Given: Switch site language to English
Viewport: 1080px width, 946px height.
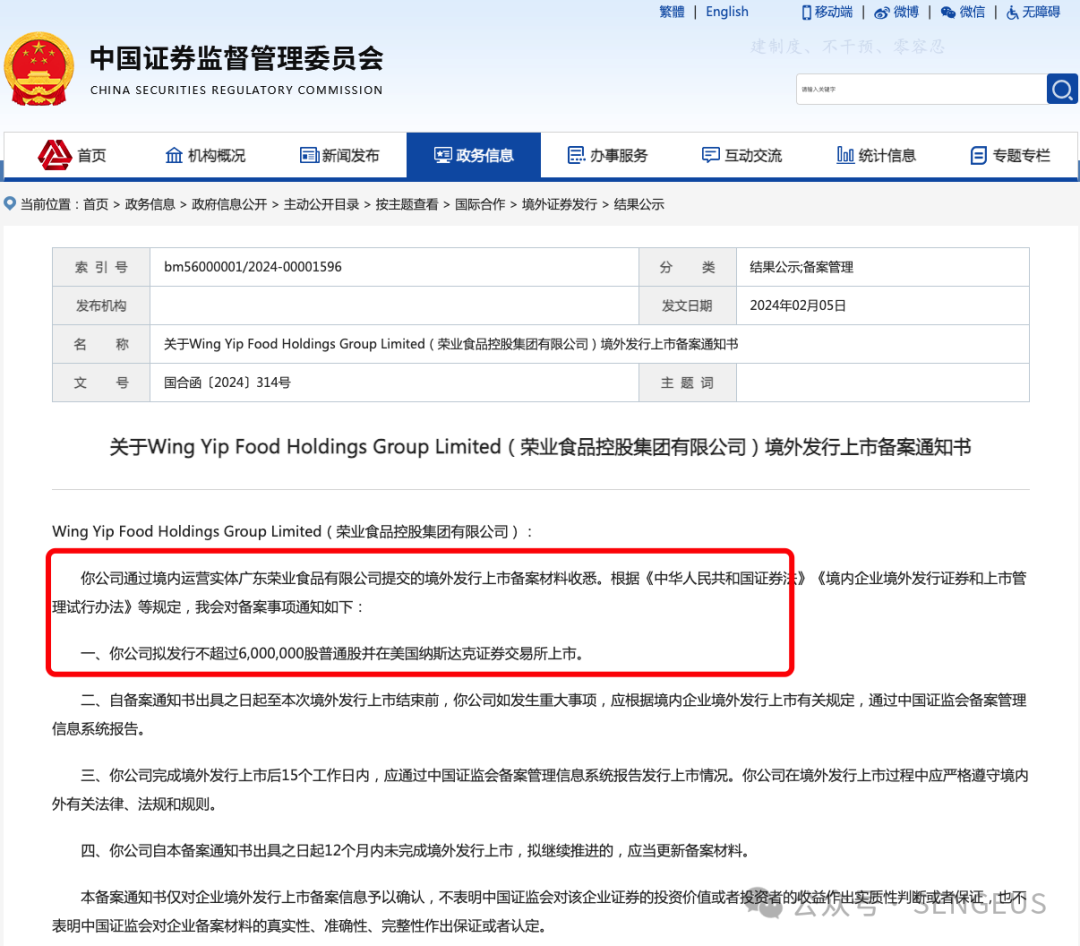Looking at the screenshot, I should (727, 12).
